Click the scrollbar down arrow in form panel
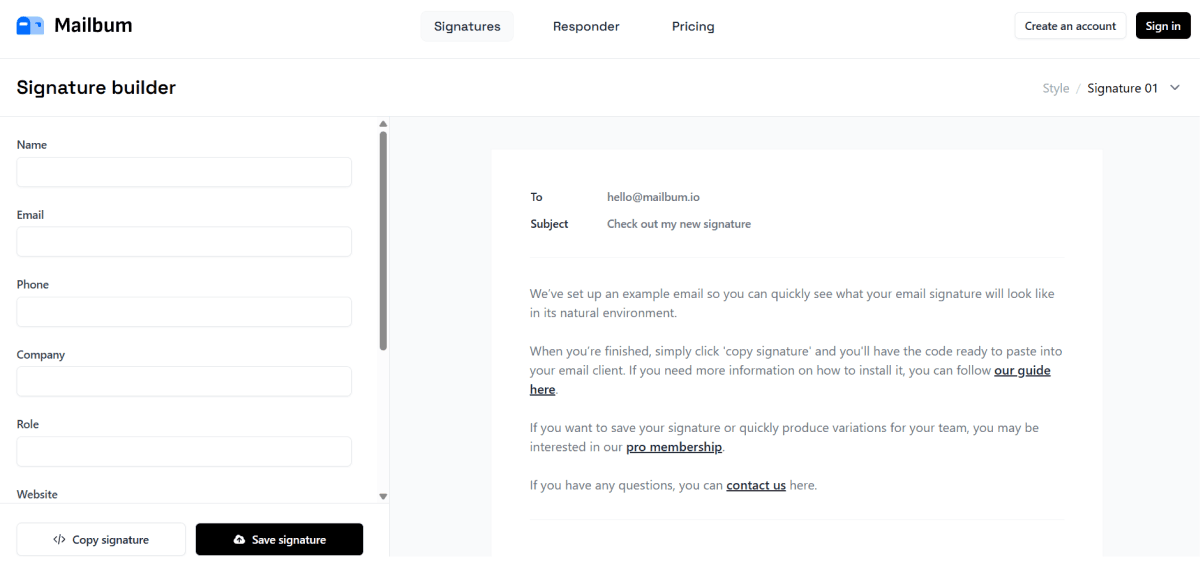 [383, 495]
